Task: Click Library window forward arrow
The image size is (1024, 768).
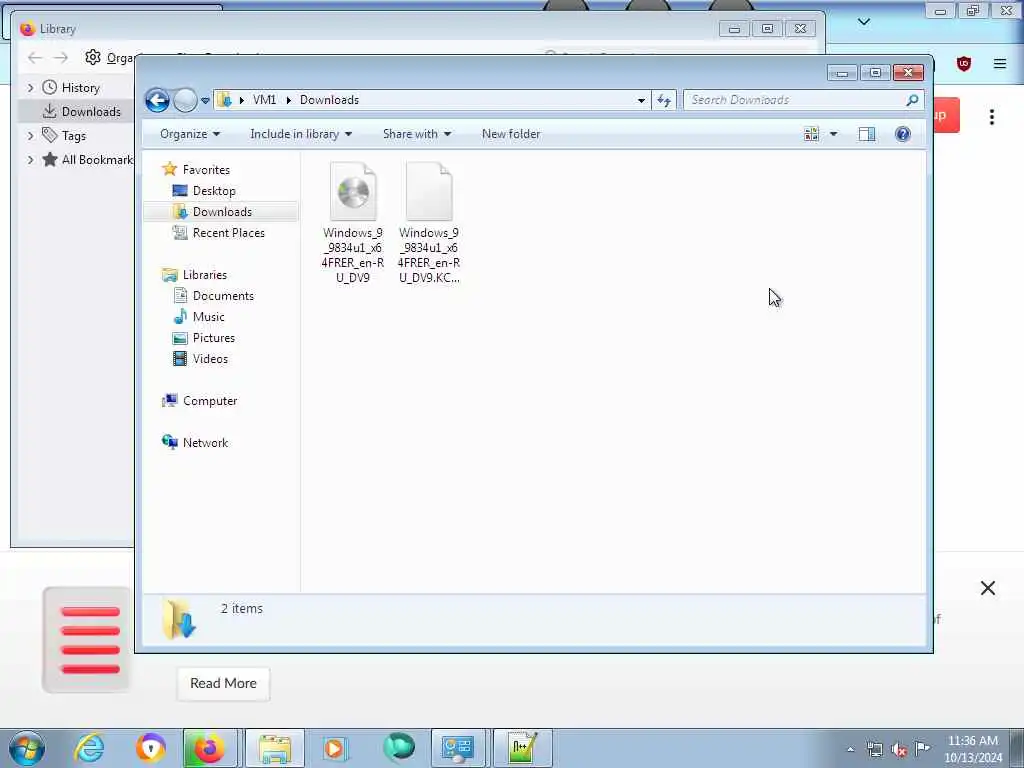Action: tap(61, 58)
